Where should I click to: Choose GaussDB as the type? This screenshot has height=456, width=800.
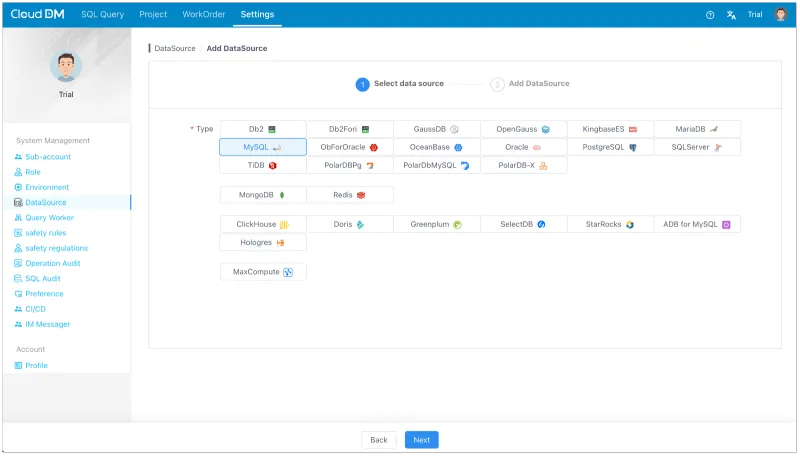click(437, 129)
